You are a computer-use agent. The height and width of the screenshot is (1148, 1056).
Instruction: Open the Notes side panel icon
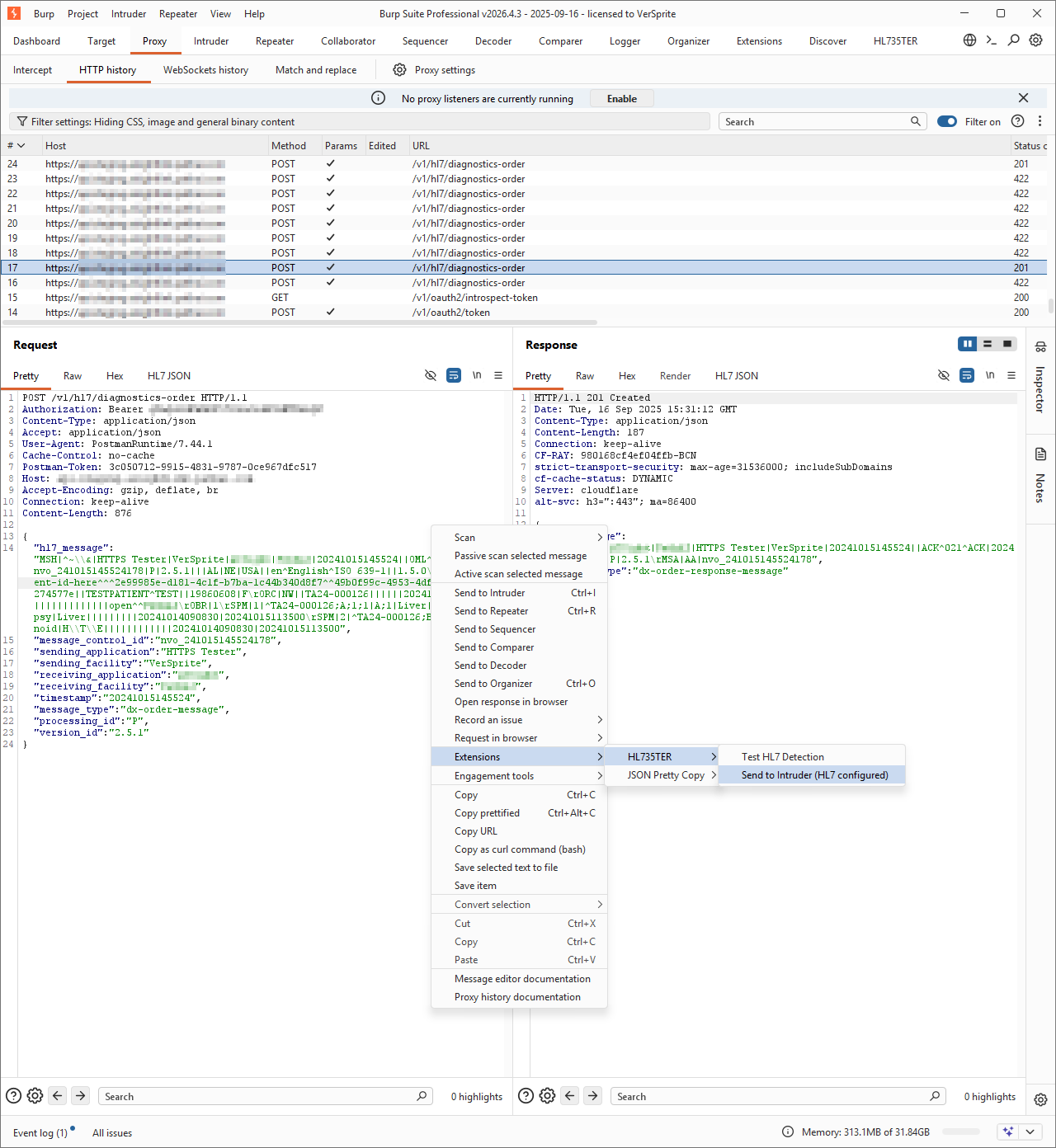coord(1040,454)
